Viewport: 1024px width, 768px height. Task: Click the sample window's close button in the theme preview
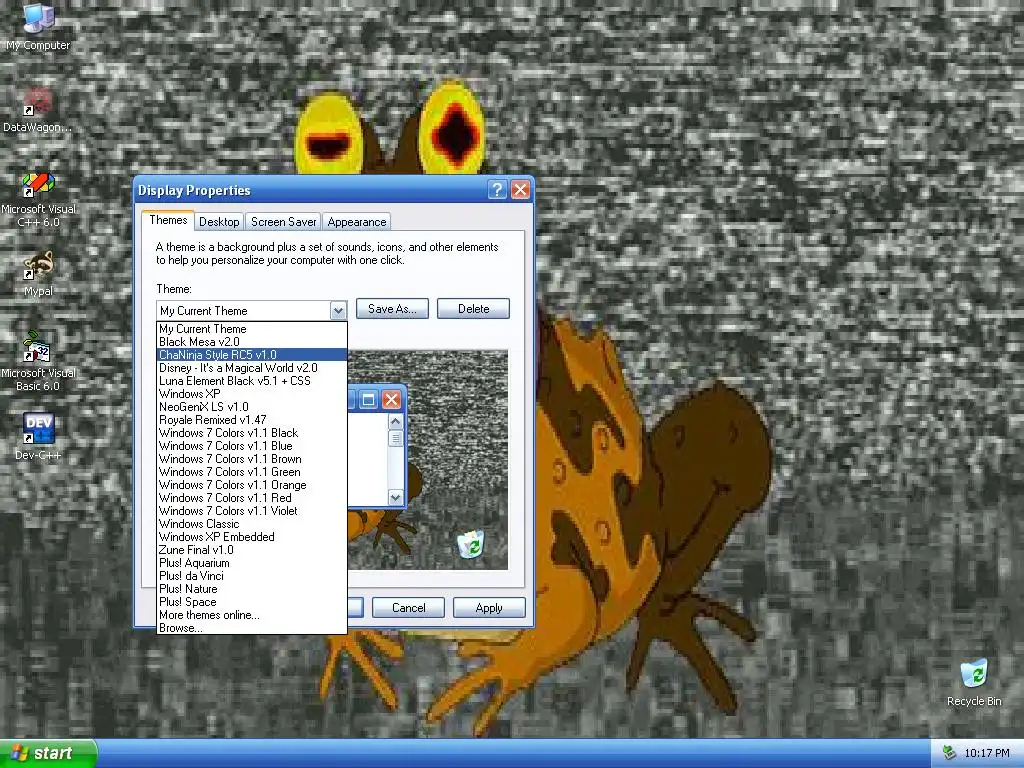tap(391, 399)
